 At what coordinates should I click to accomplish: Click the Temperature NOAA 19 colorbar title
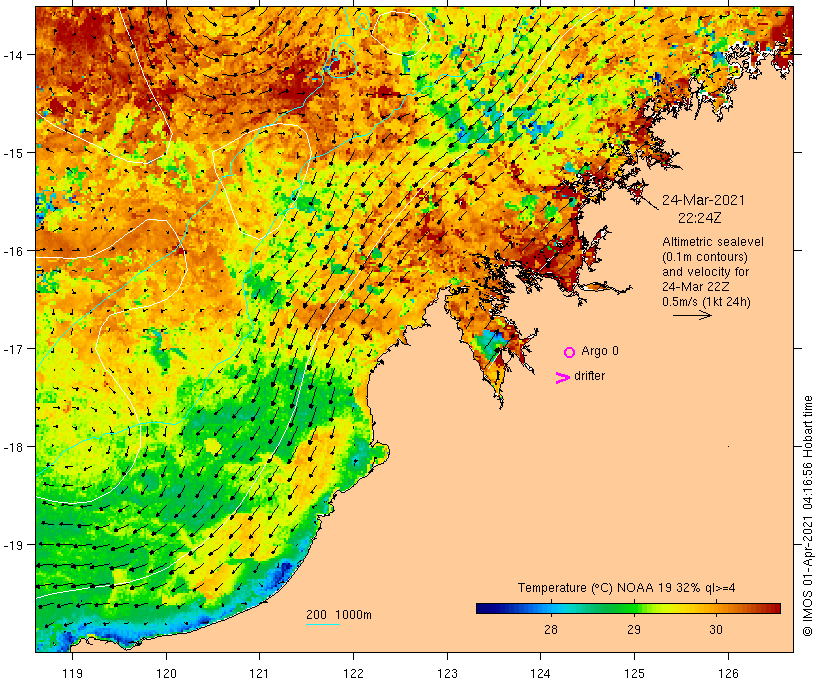tap(627, 588)
